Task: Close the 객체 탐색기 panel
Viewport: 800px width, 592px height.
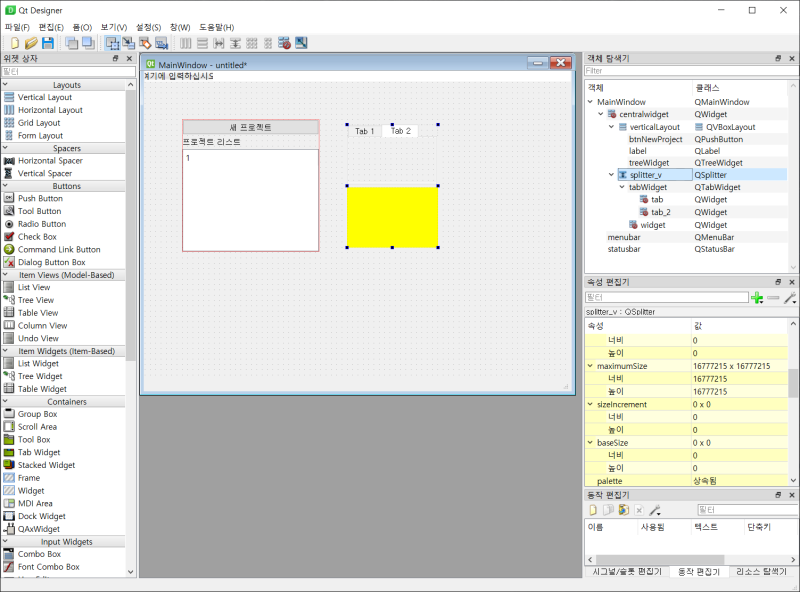Action: point(792,59)
